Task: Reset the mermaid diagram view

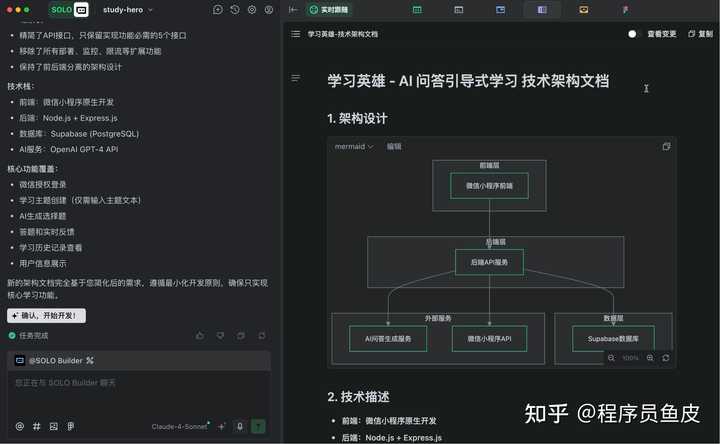Action: (666, 358)
